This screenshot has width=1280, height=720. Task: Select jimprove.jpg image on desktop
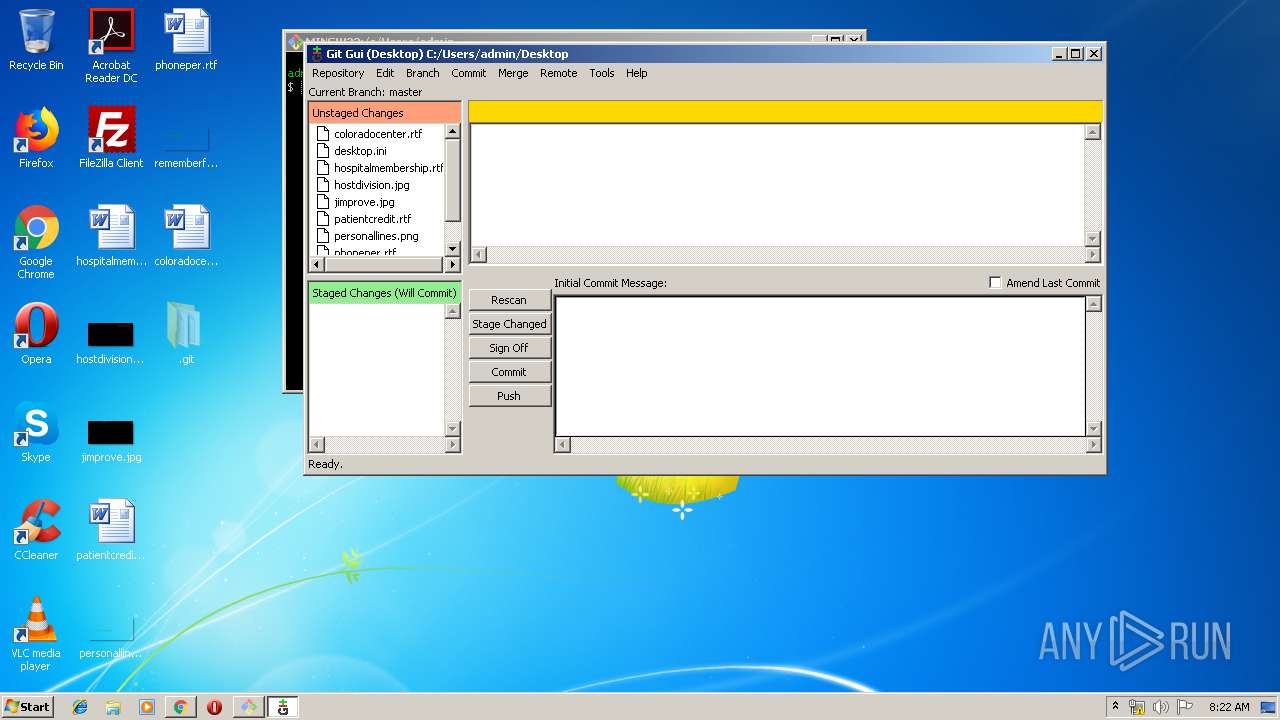tap(111, 440)
